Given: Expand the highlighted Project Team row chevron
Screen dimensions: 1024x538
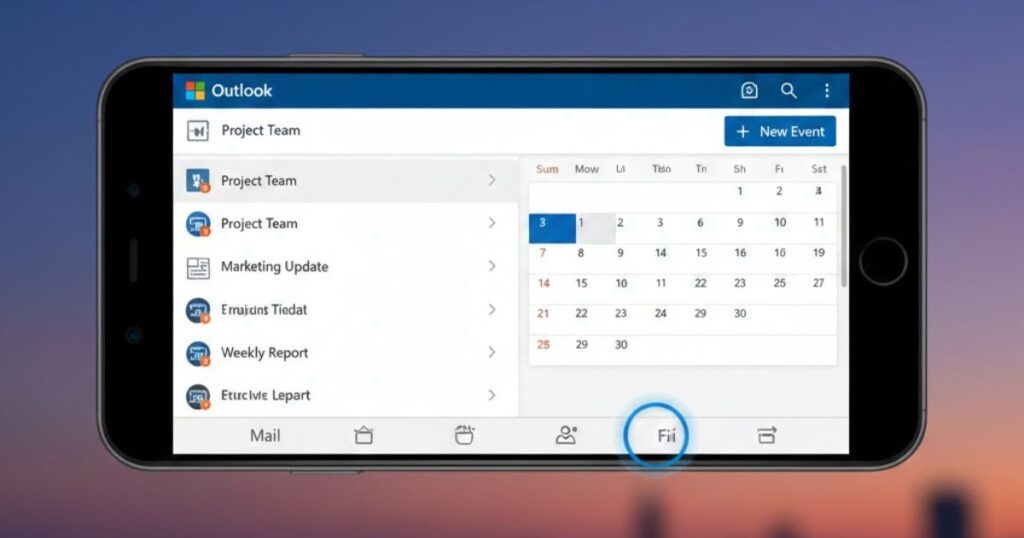Looking at the screenshot, I should (492, 180).
